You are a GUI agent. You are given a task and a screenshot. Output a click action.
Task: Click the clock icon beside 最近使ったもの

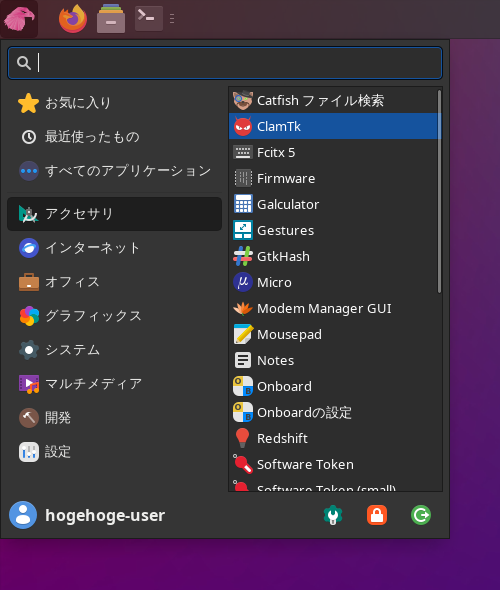click(x=29, y=137)
